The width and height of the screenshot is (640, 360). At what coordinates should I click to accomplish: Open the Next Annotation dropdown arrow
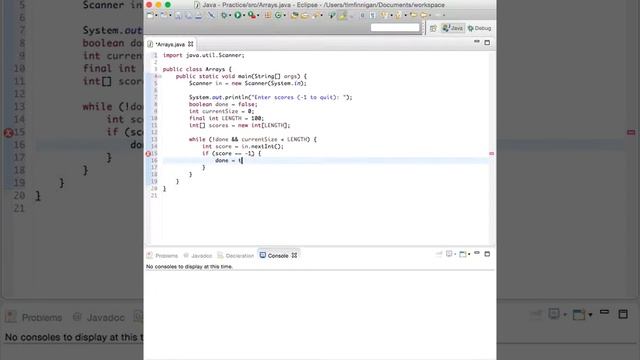coord(391,16)
